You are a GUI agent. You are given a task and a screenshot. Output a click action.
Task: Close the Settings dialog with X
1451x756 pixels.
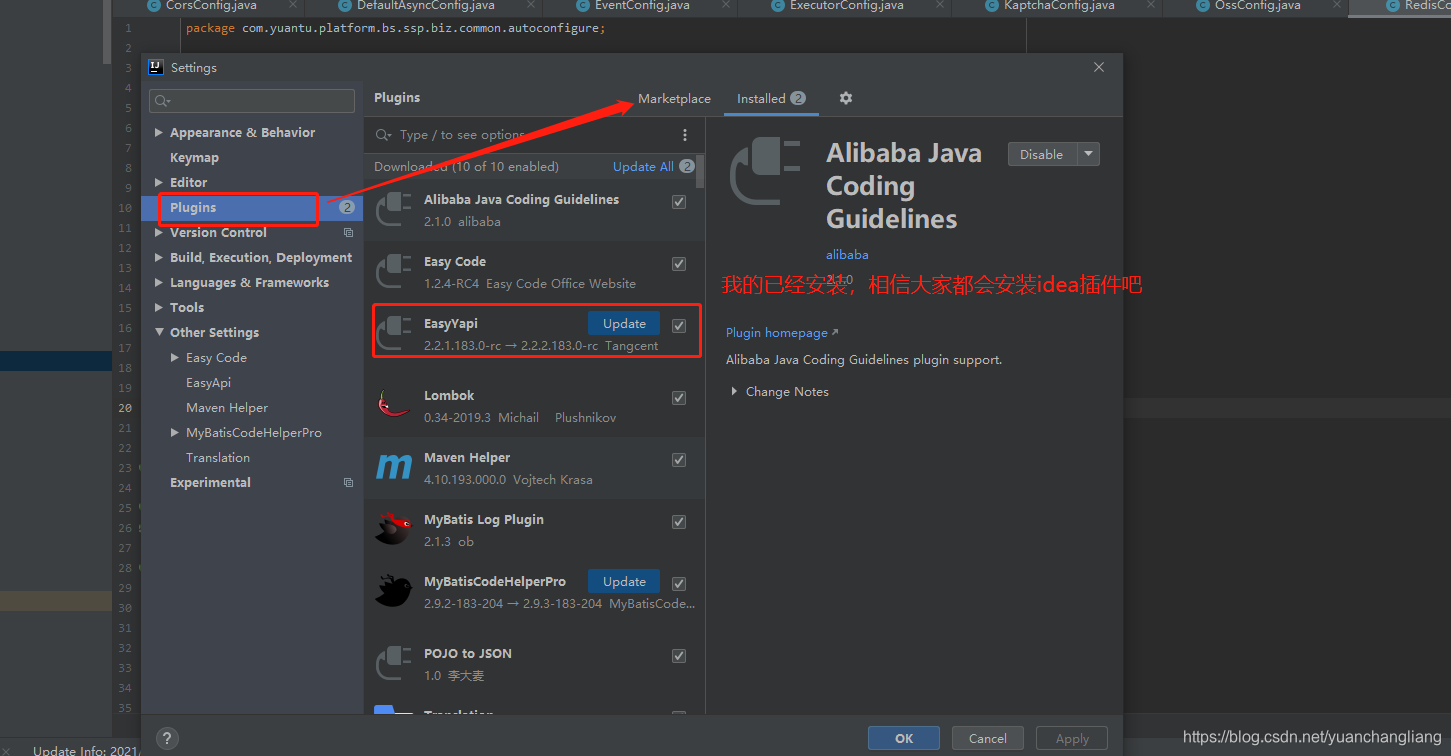(1099, 67)
